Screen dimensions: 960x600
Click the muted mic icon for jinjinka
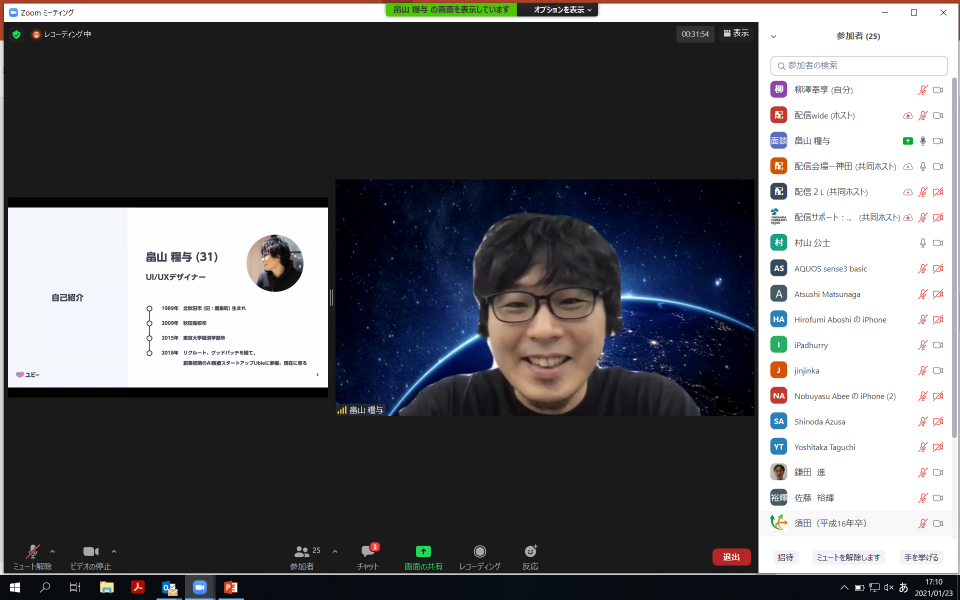[923, 370]
